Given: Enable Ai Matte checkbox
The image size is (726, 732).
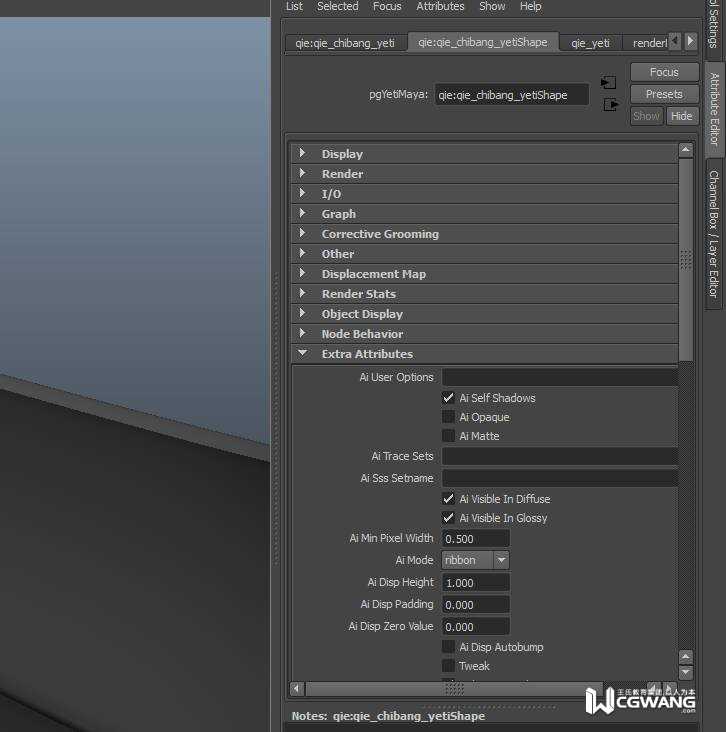Looking at the screenshot, I should pyautogui.click(x=448, y=436).
